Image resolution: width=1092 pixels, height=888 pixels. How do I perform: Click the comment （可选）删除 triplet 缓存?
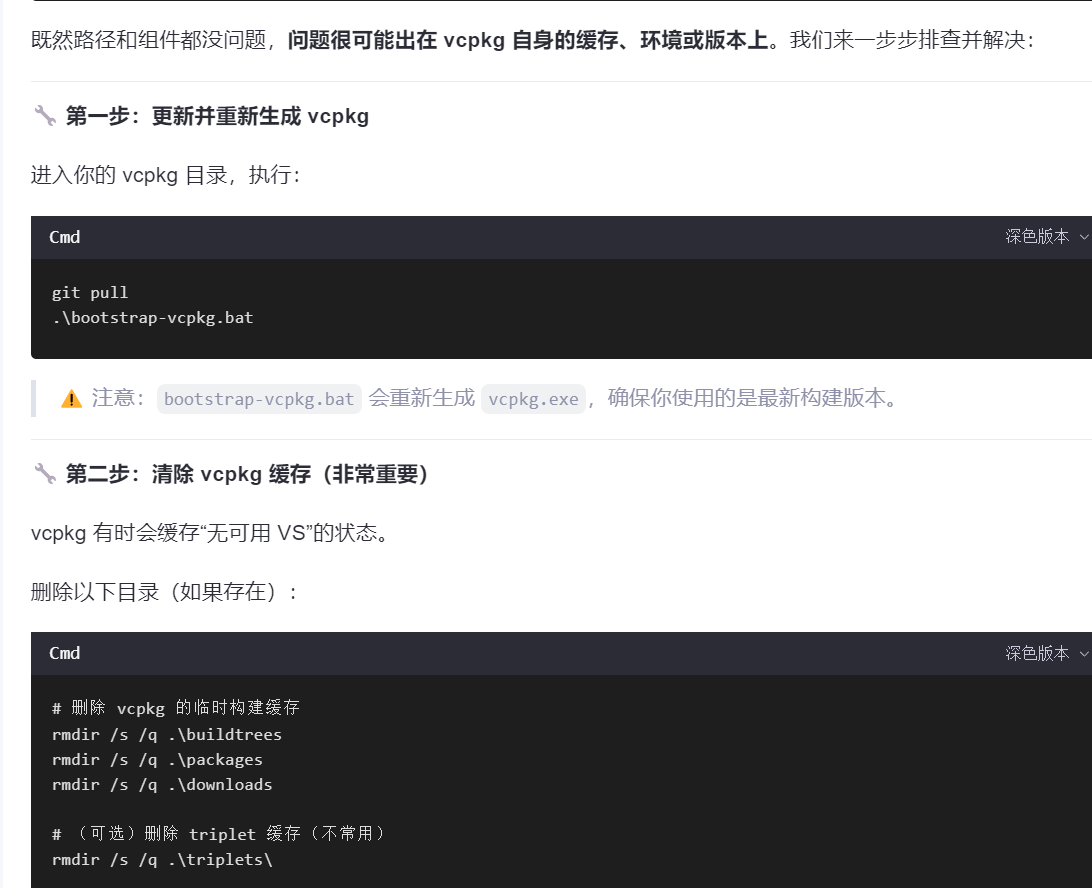point(219,834)
